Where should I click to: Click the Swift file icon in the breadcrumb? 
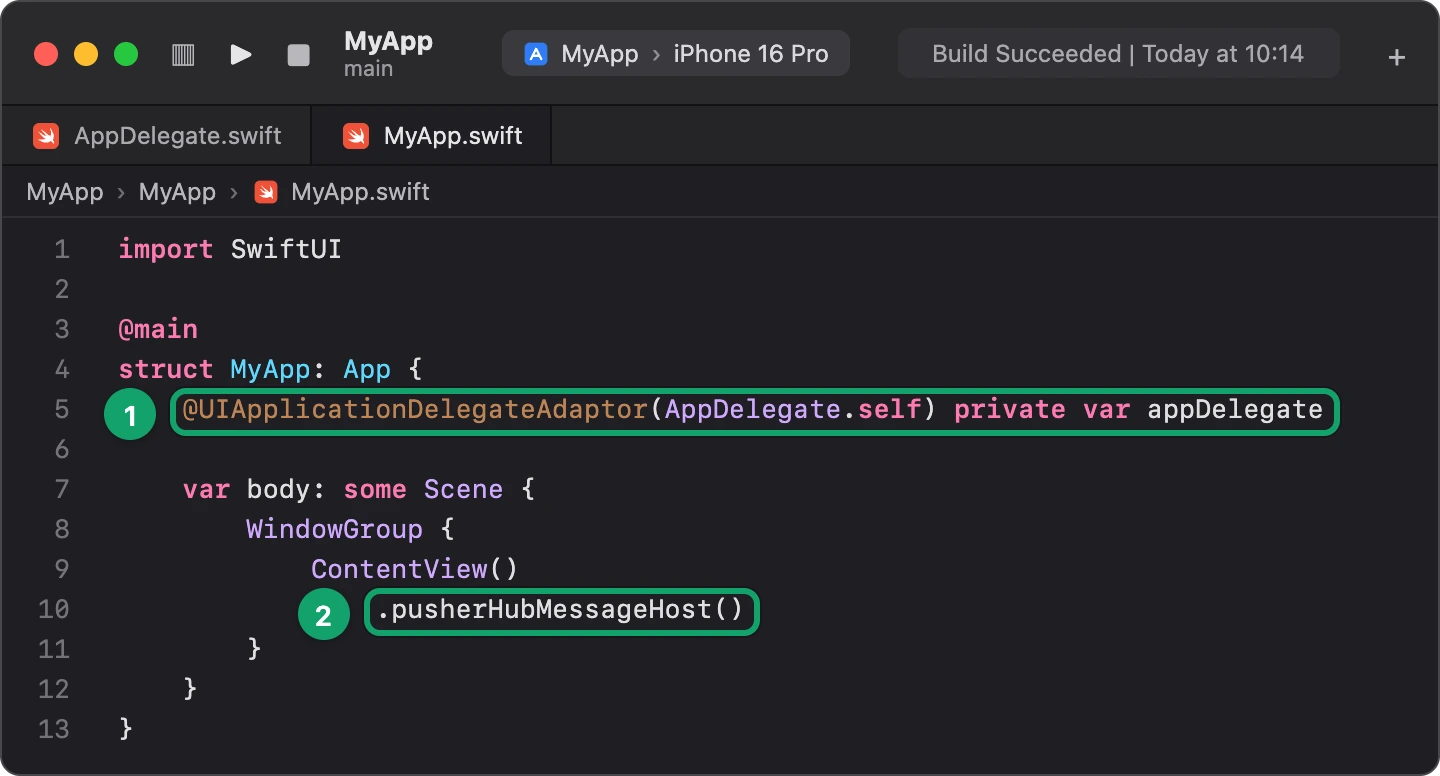point(266,192)
